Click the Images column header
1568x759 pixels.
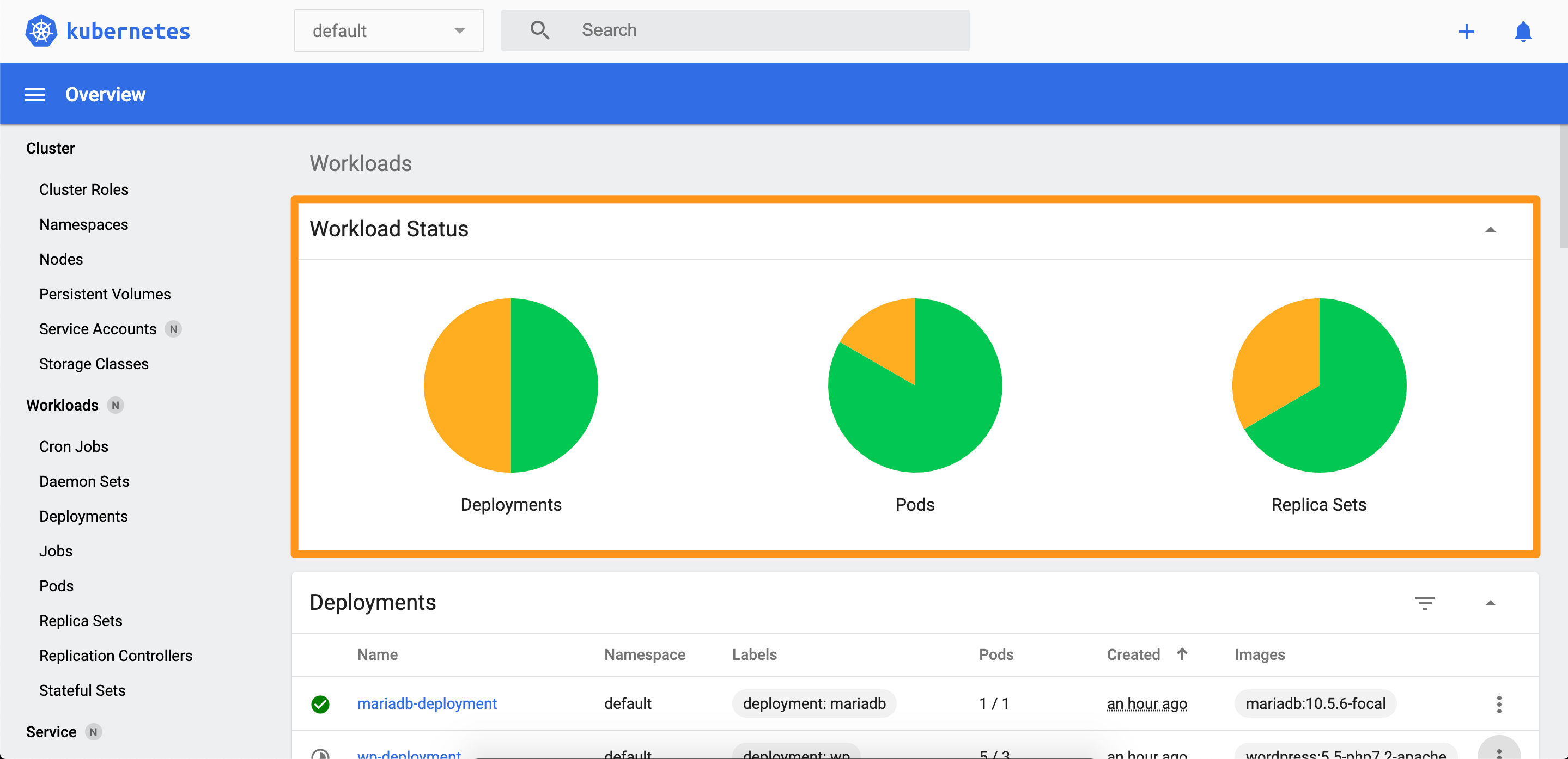point(1260,654)
